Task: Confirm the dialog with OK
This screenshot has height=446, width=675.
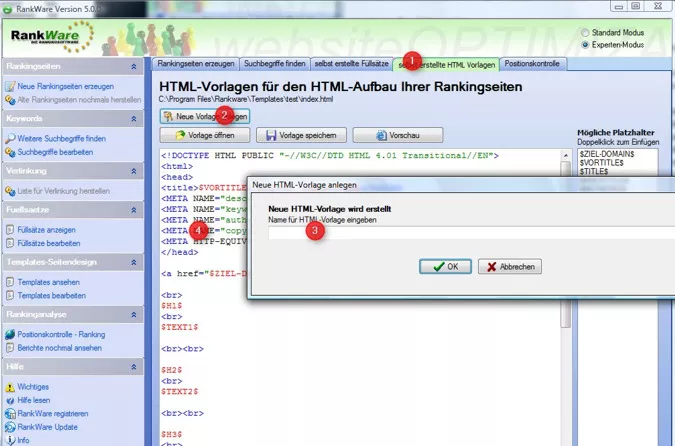Action: [x=446, y=266]
